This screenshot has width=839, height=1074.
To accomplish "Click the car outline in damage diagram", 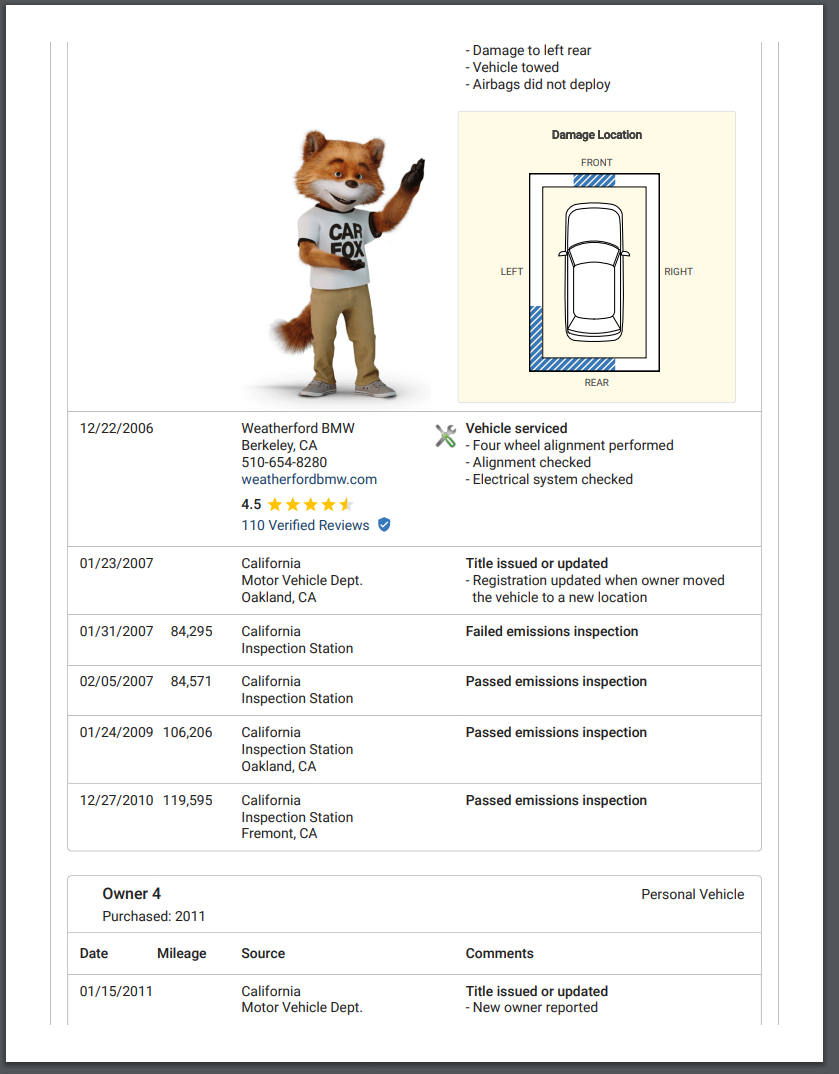I will click(x=594, y=271).
